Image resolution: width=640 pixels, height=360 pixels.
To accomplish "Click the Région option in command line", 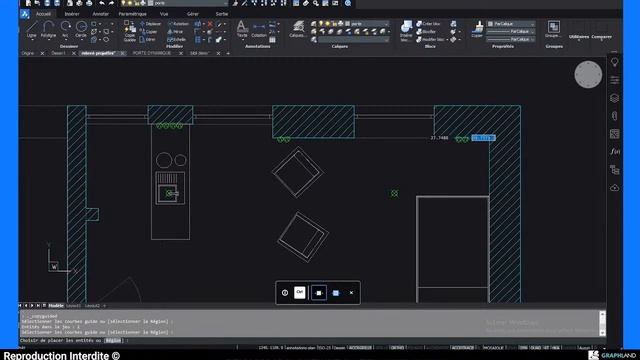I will point(113,340).
